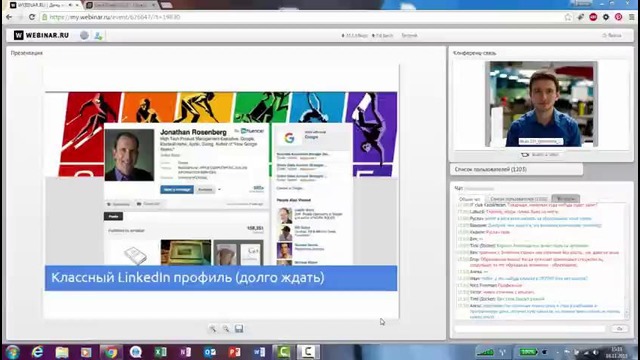Open the white Camtasia recorder taskbar icon
640x360 pixels.
308,352
